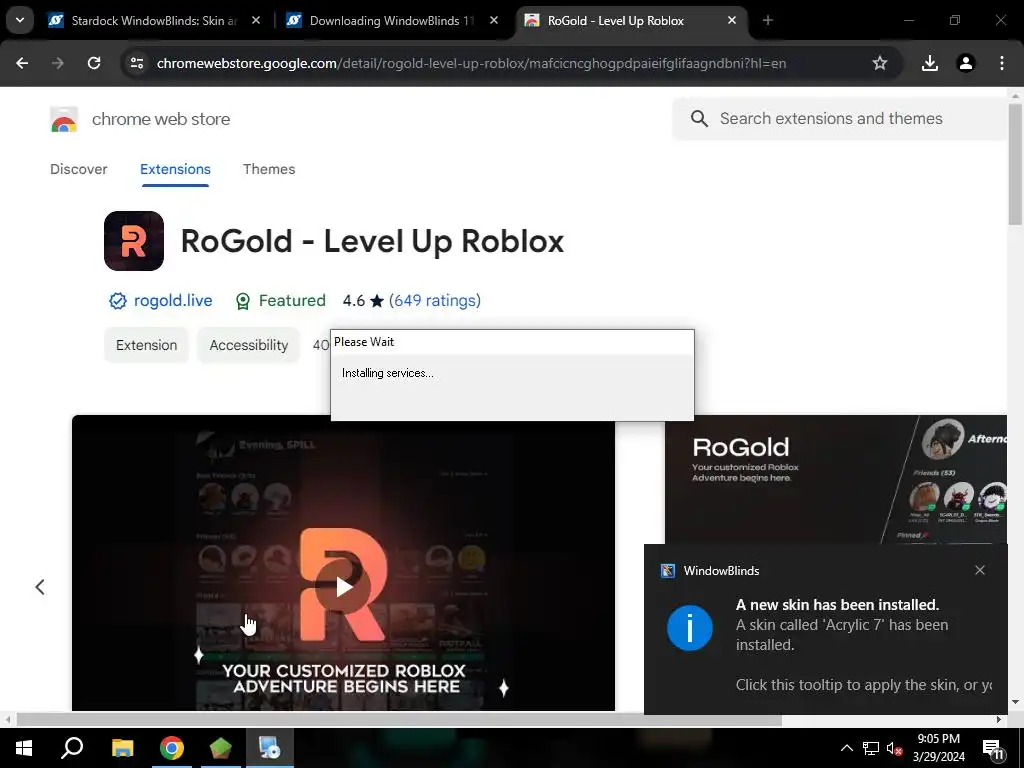The image size is (1024, 768).
Task: Switch to Downloading WindowBlinds 11 tab
Action: 392,21
